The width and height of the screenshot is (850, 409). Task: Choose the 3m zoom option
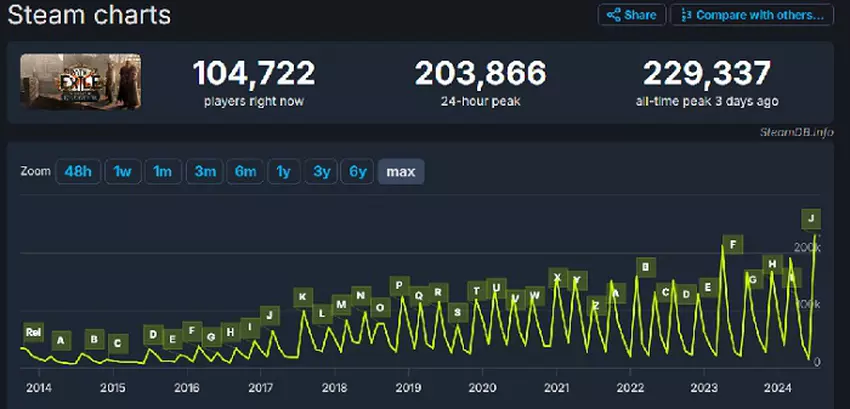coord(205,172)
